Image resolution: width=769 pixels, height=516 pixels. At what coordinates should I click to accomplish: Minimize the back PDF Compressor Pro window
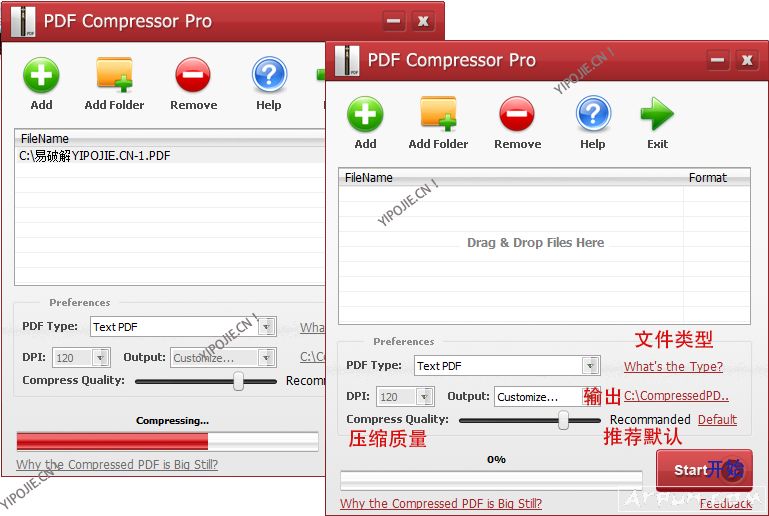[x=394, y=21]
